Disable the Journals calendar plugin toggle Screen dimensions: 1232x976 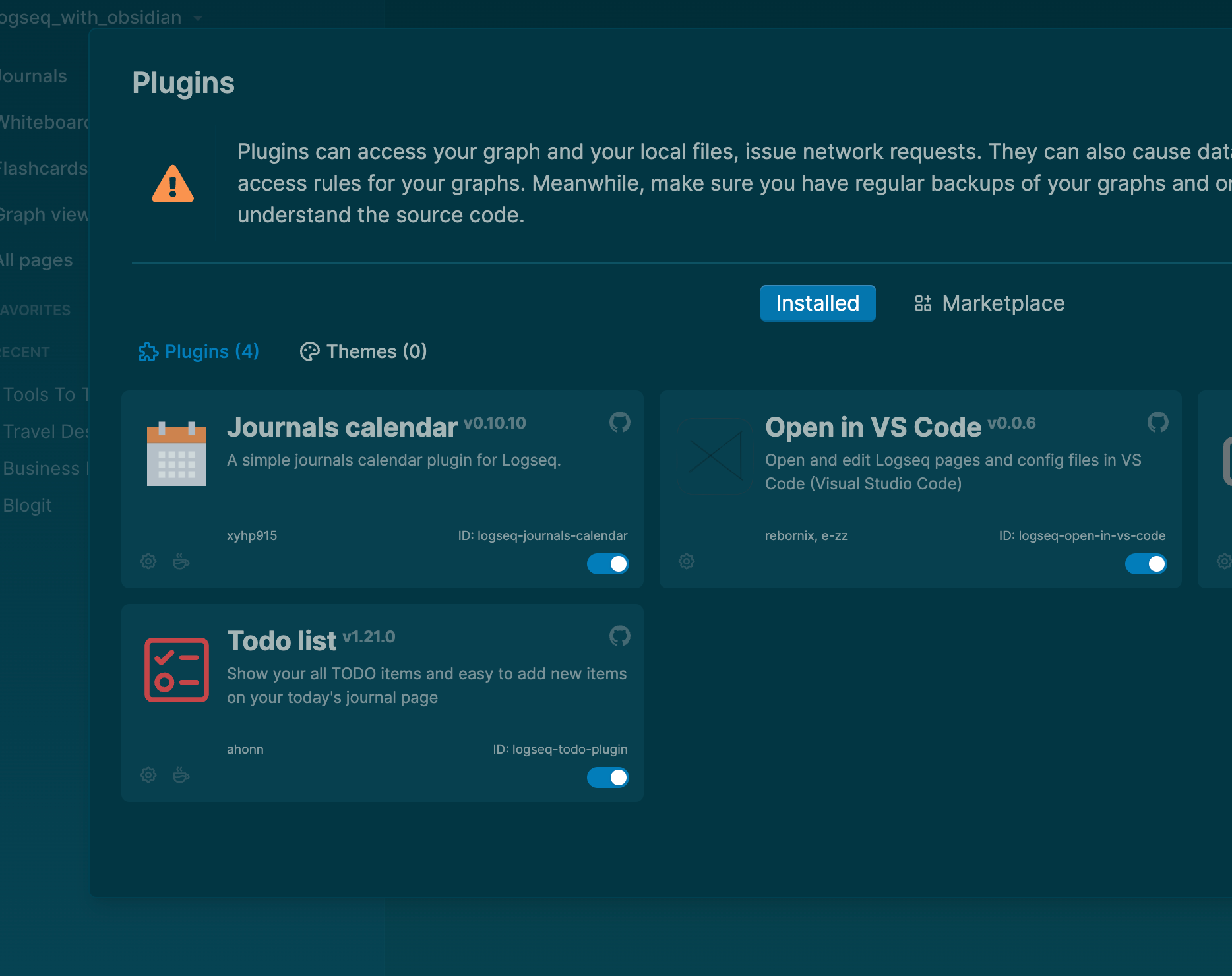click(608, 564)
